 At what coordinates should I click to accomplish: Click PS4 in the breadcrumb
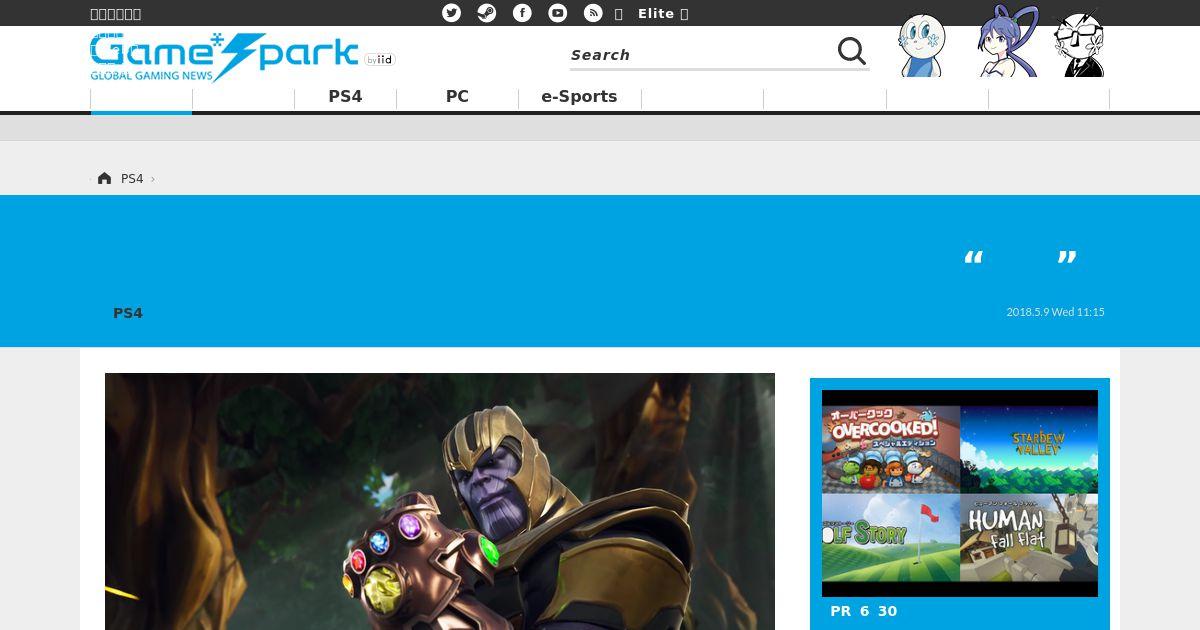click(x=132, y=179)
